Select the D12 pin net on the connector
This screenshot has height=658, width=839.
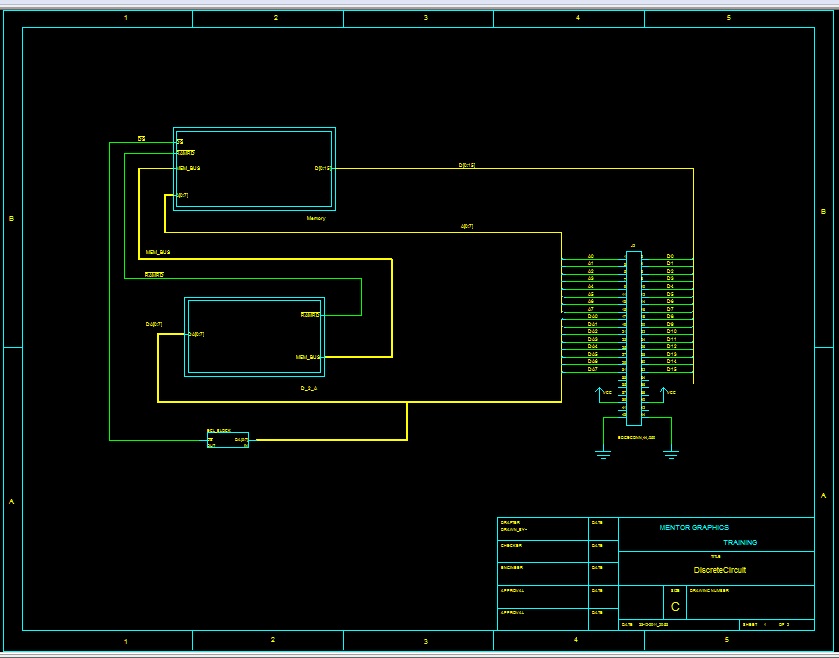tap(672, 346)
